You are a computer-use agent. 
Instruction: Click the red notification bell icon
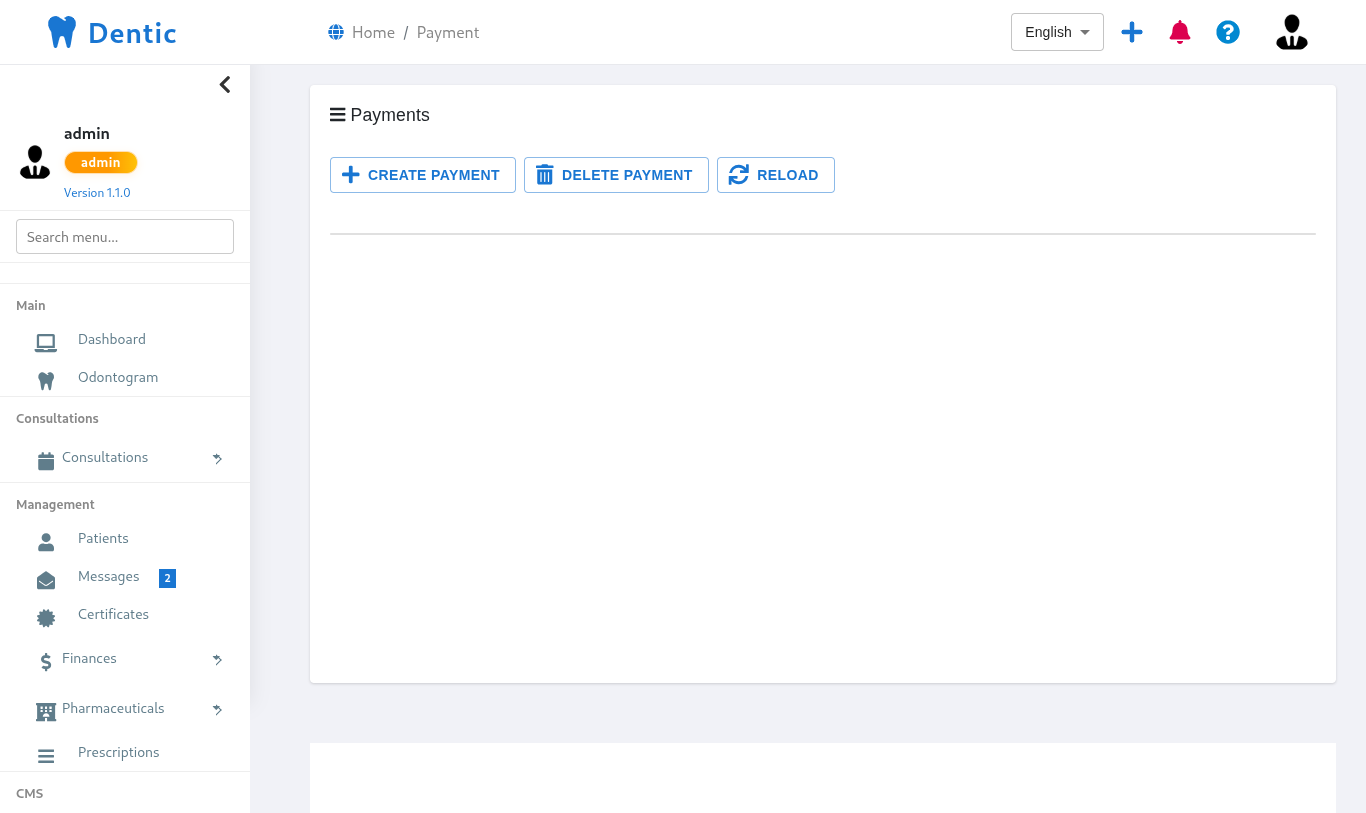(x=1180, y=32)
